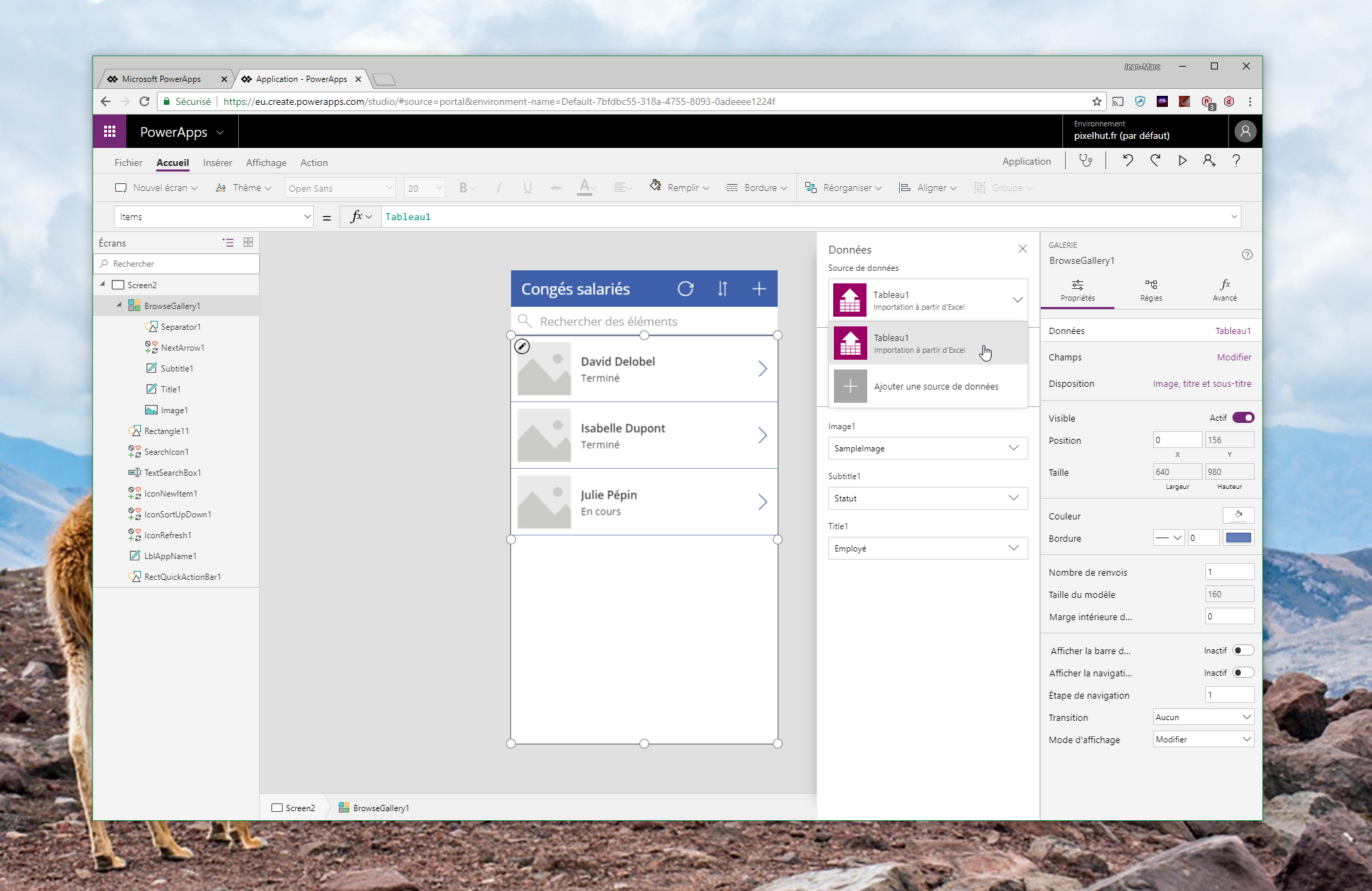
Task: Click the Screen2 breadcrumb at bottom
Action: (293, 808)
